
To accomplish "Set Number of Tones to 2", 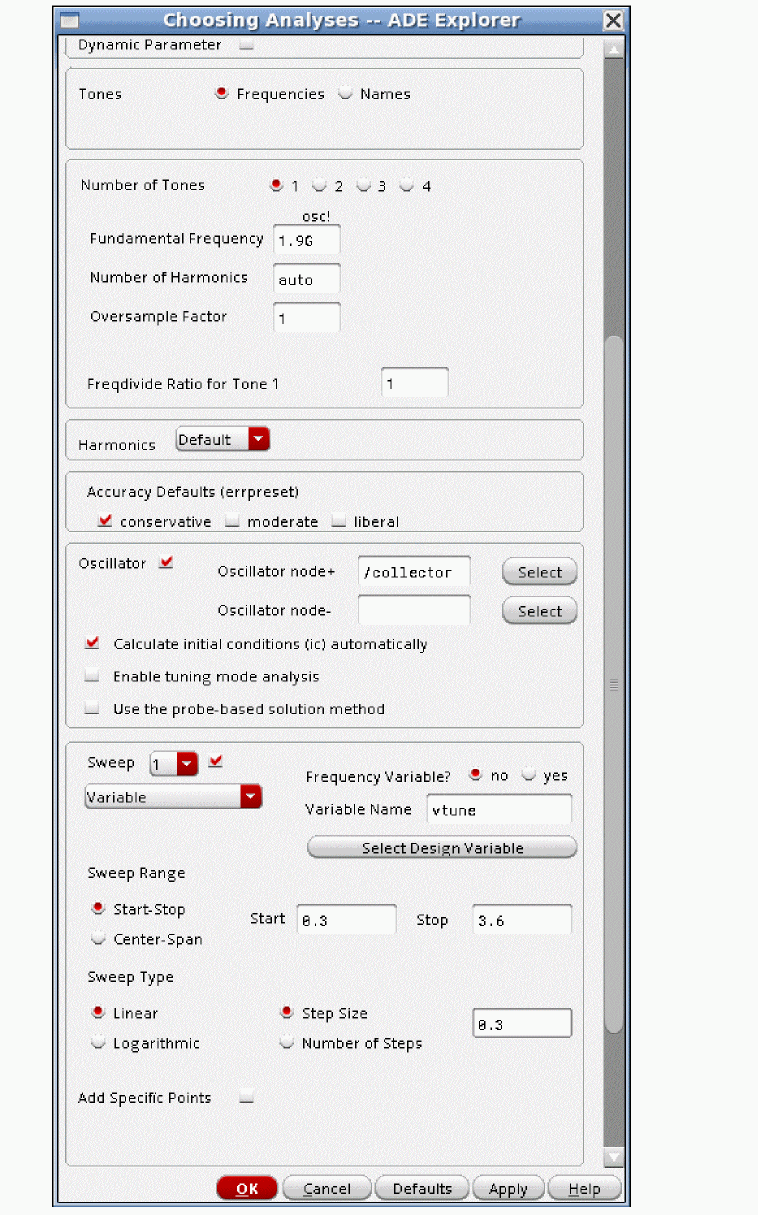I will point(320,186).
